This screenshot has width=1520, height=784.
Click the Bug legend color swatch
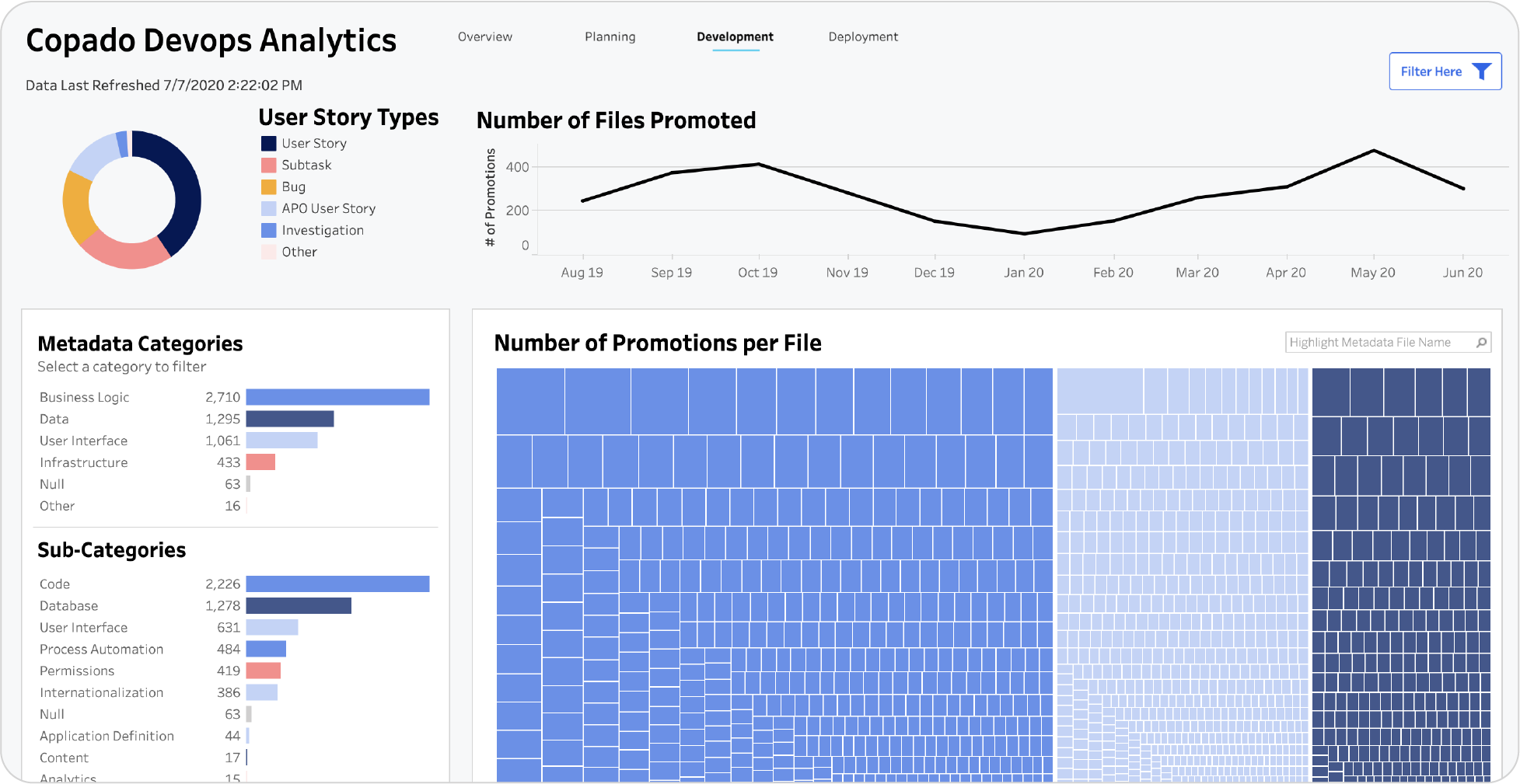click(x=269, y=187)
